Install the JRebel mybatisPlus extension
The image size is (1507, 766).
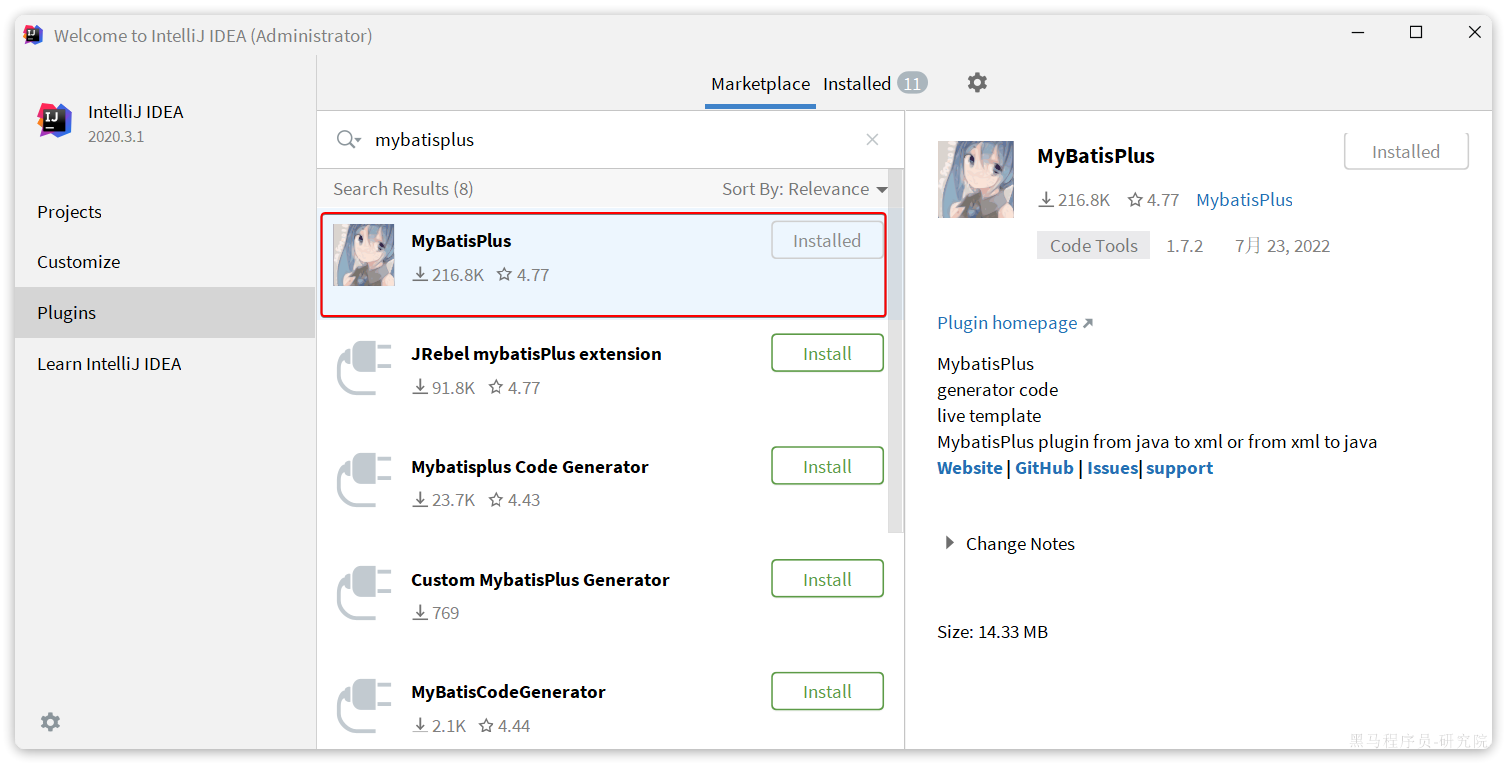pos(827,354)
